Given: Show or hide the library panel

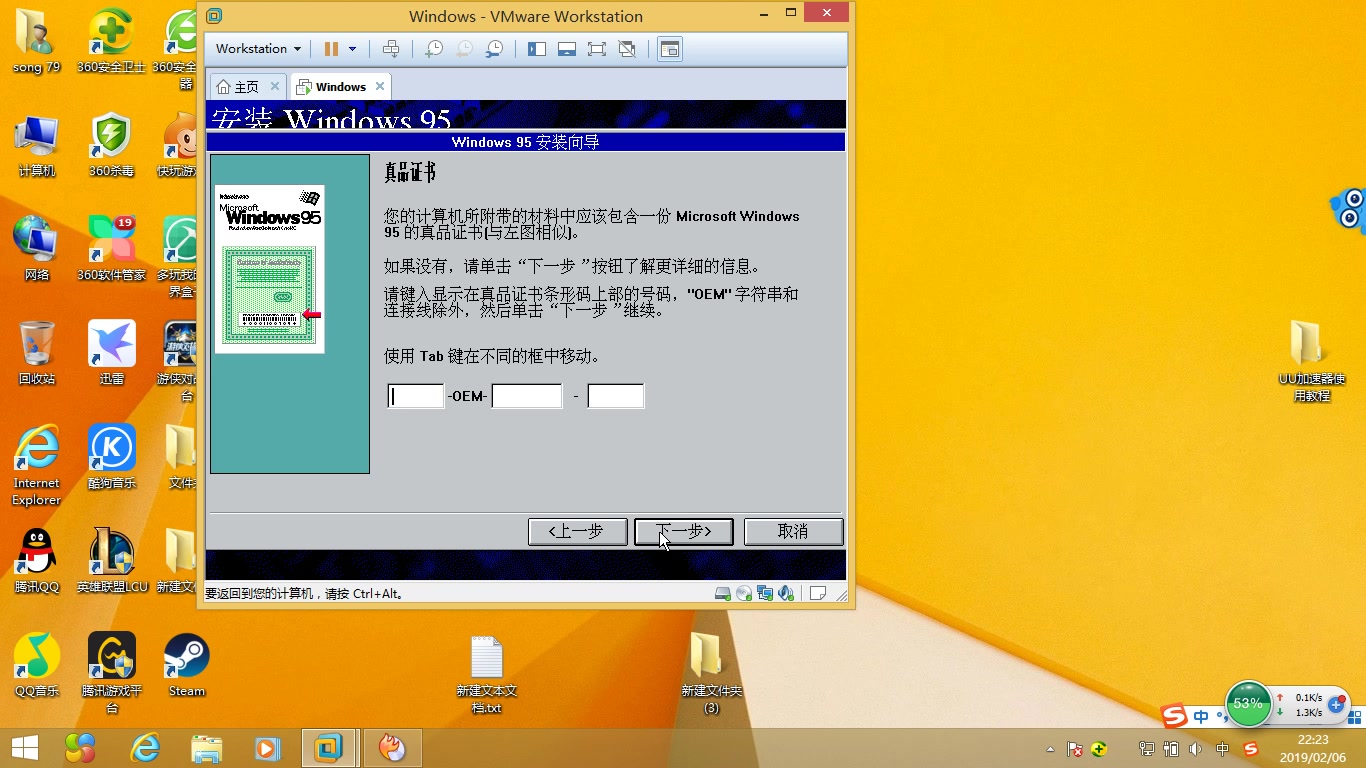Looking at the screenshot, I should (537, 48).
